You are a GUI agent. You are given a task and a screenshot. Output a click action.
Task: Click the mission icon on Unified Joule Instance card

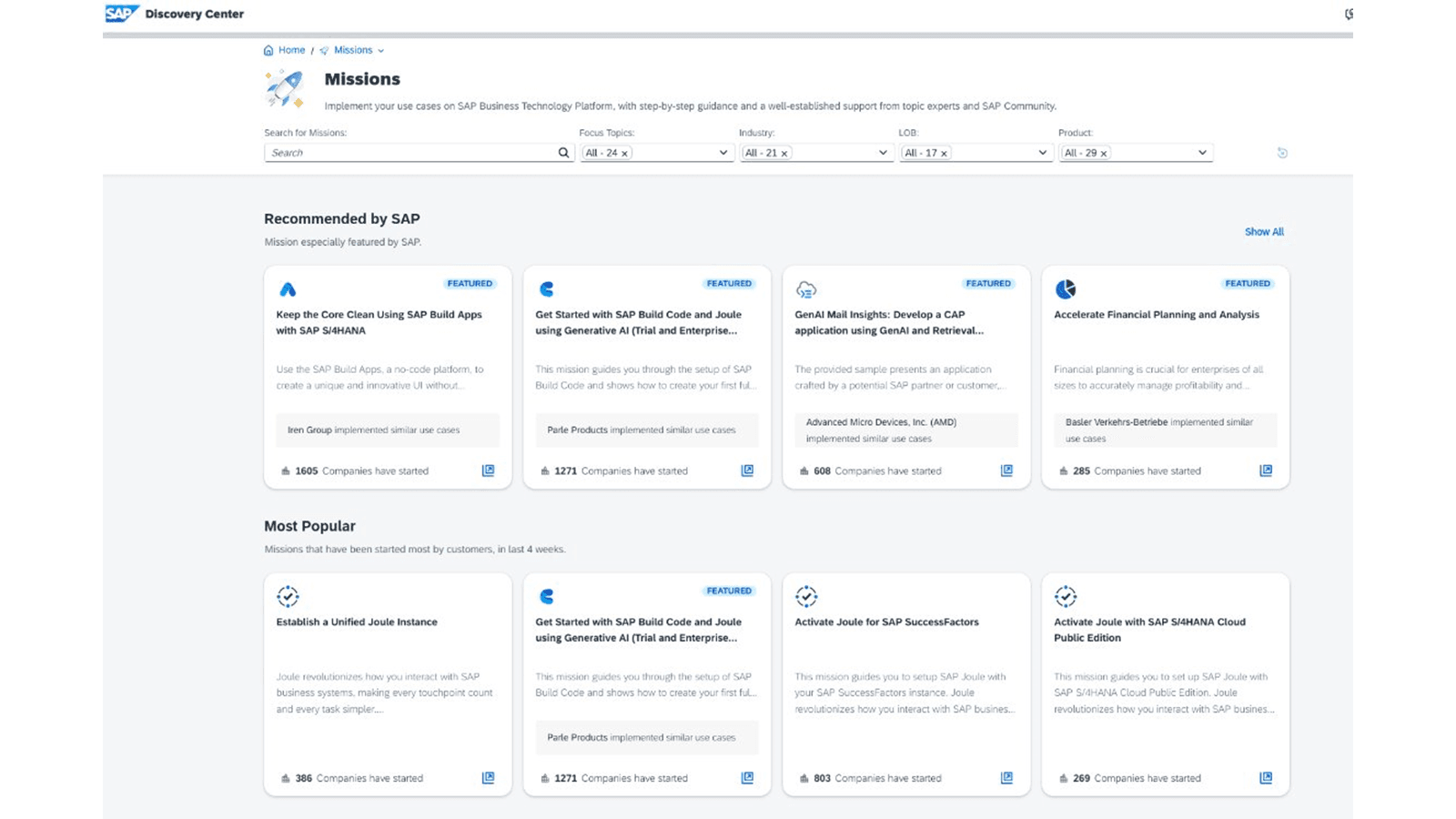coord(288,597)
